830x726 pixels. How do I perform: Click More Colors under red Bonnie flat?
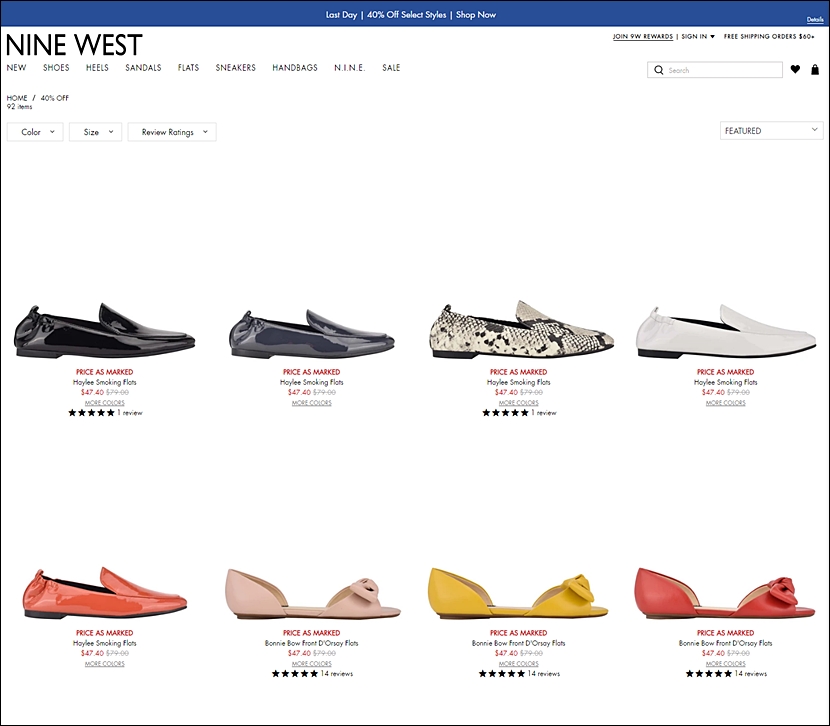coord(726,664)
